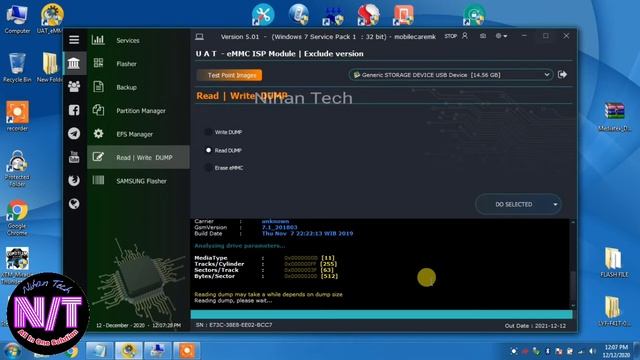
Task: Click the volume icon in system tray
Action: [x=591, y=351]
